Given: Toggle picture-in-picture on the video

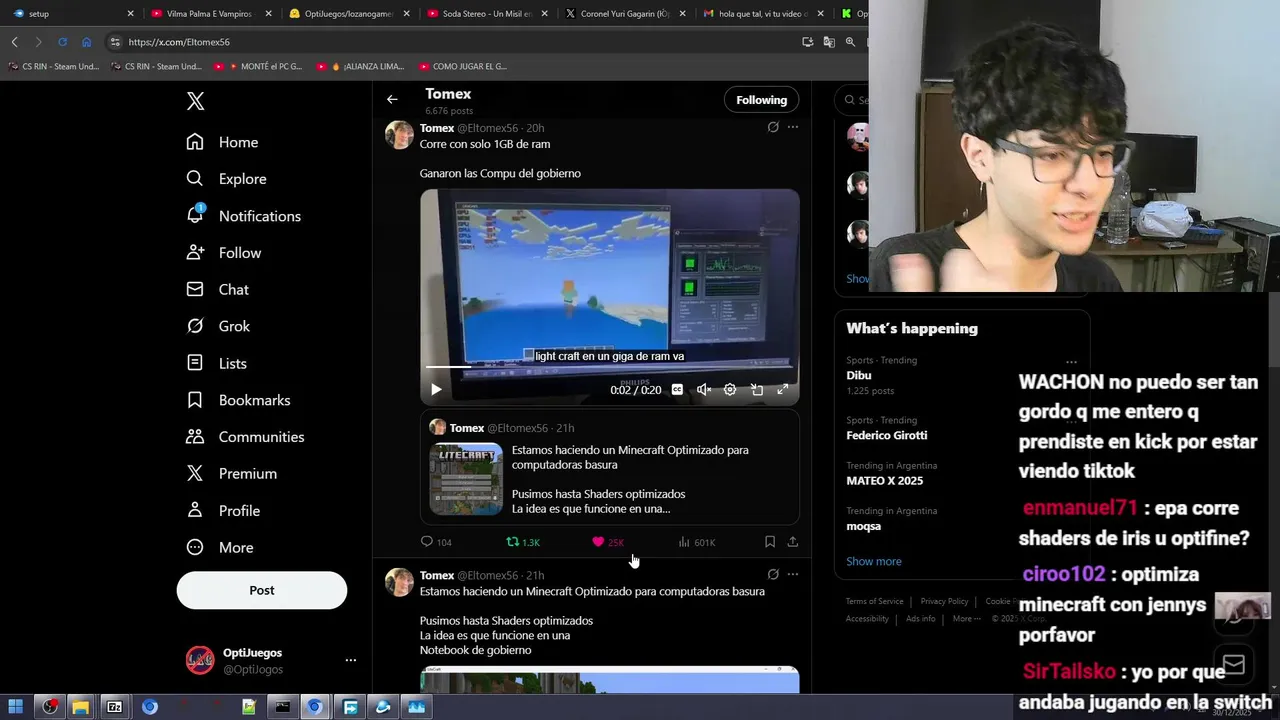Looking at the screenshot, I should click(x=757, y=390).
